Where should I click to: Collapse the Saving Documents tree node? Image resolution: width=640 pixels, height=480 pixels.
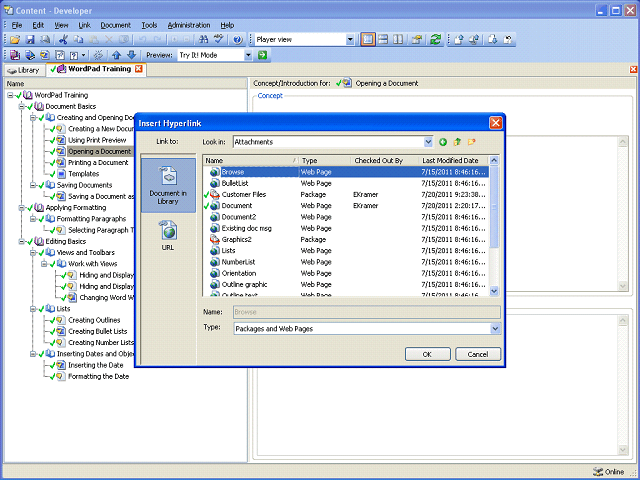pyautogui.click(x=33, y=185)
